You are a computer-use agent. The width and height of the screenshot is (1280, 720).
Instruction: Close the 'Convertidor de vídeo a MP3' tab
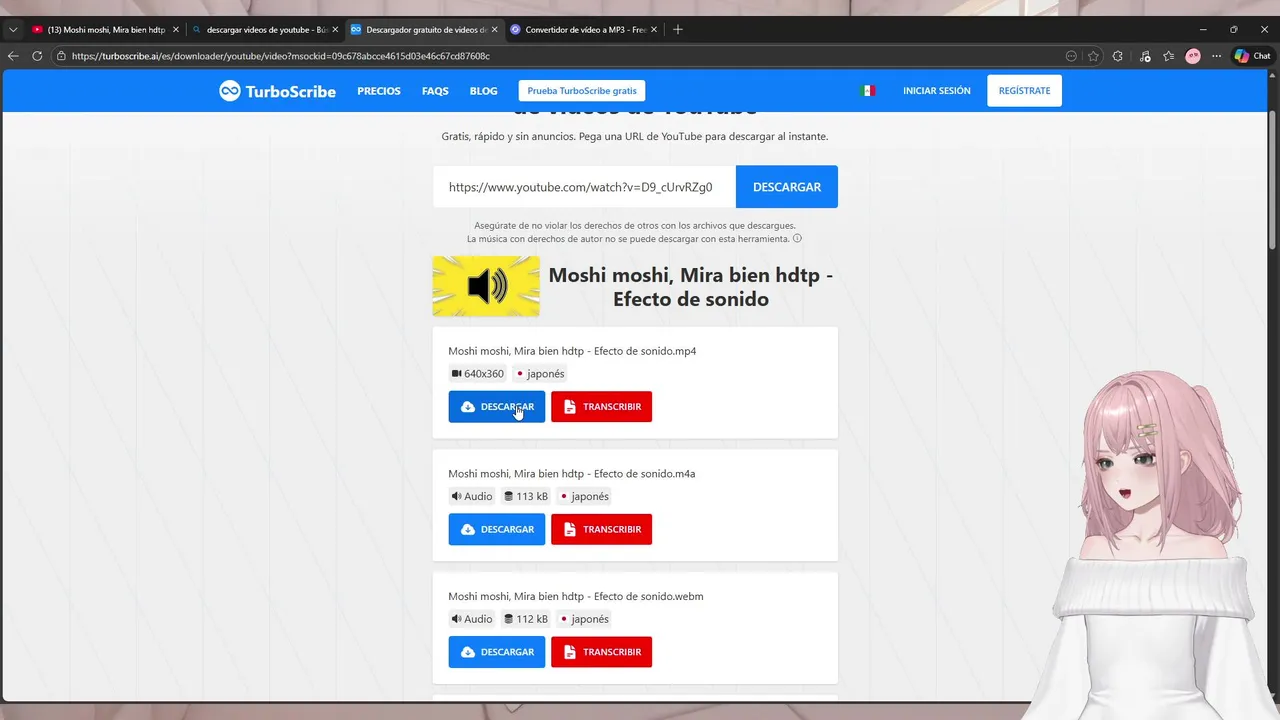click(x=653, y=30)
